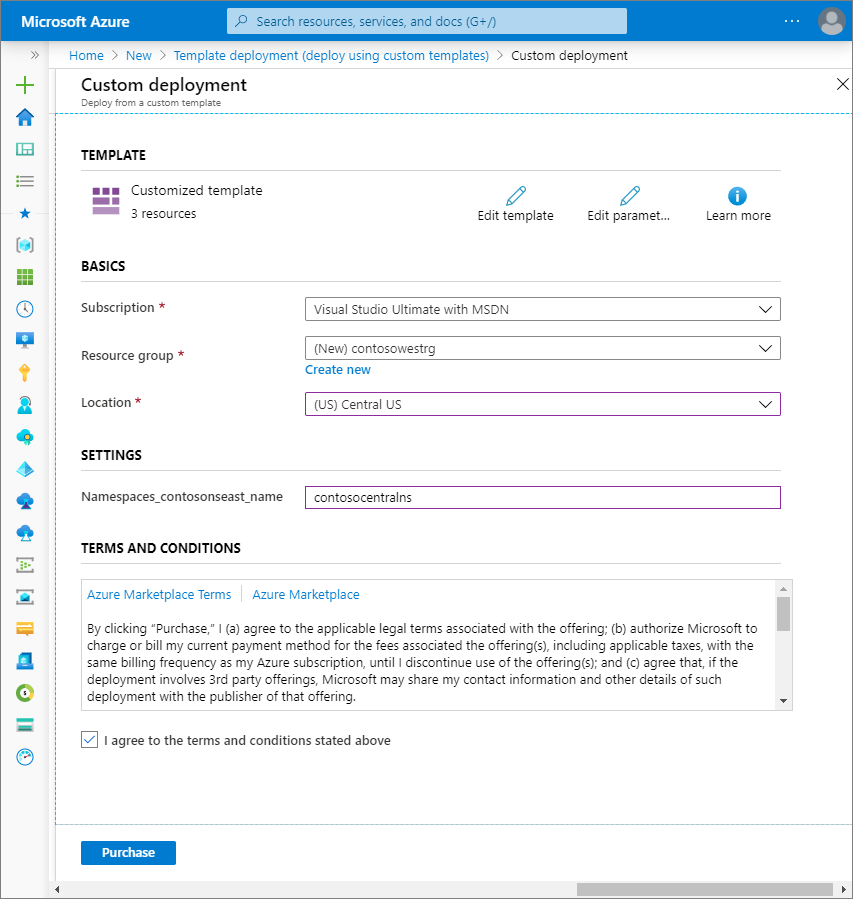
Task: Select the Favorites star icon
Action: pyautogui.click(x=24, y=213)
